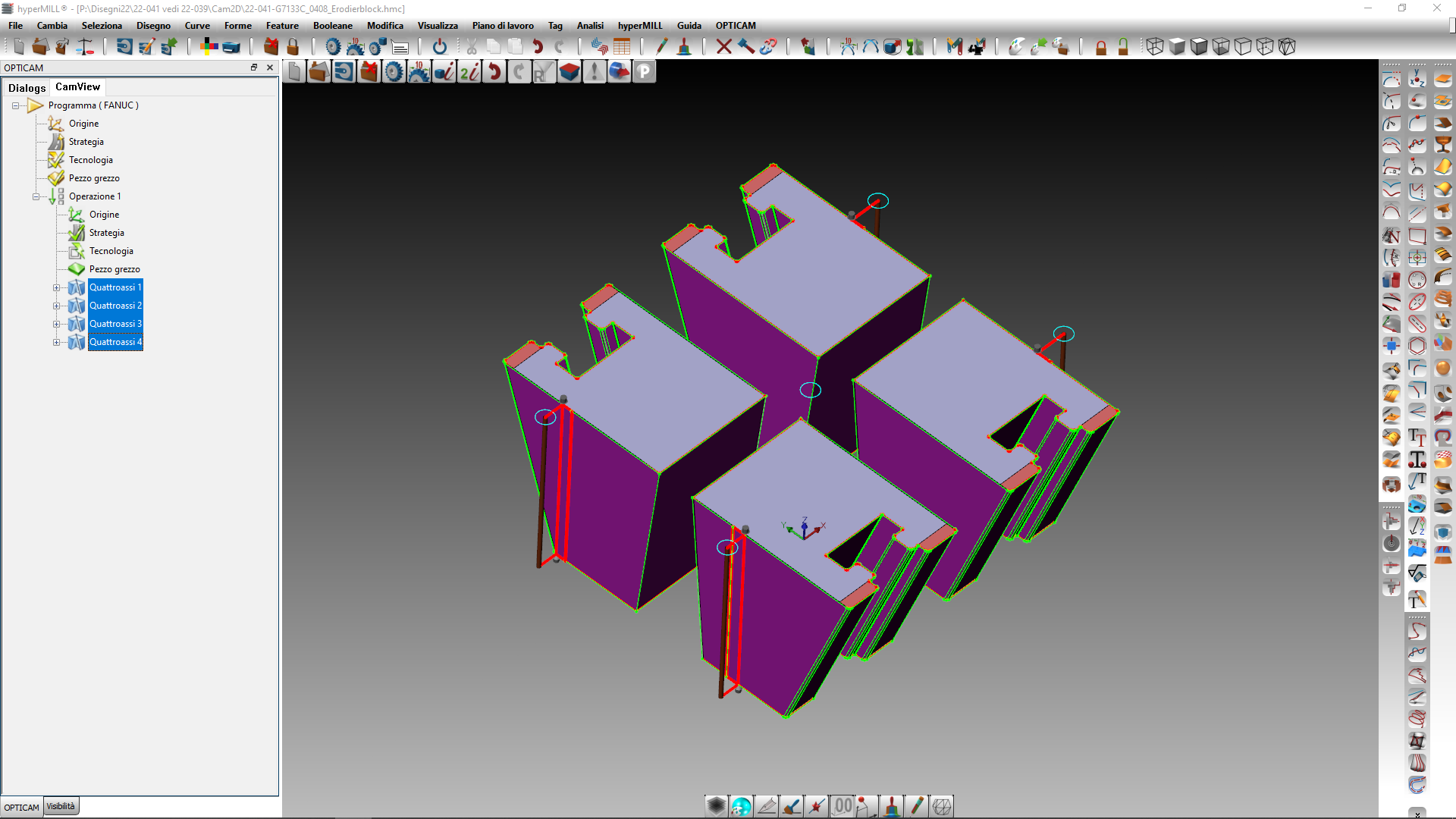The height and width of the screenshot is (819, 1456).
Task: Select Origine under Operazione 1
Action: 104,215
